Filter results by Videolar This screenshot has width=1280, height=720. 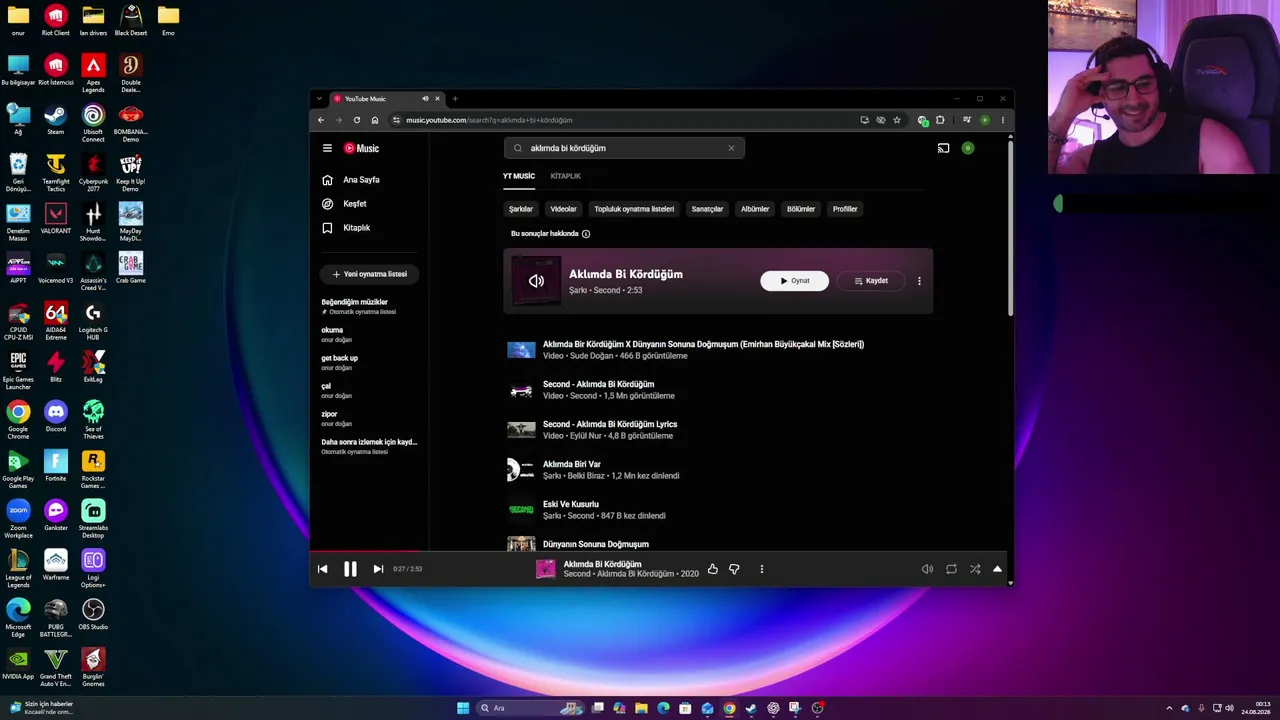(563, 209)
